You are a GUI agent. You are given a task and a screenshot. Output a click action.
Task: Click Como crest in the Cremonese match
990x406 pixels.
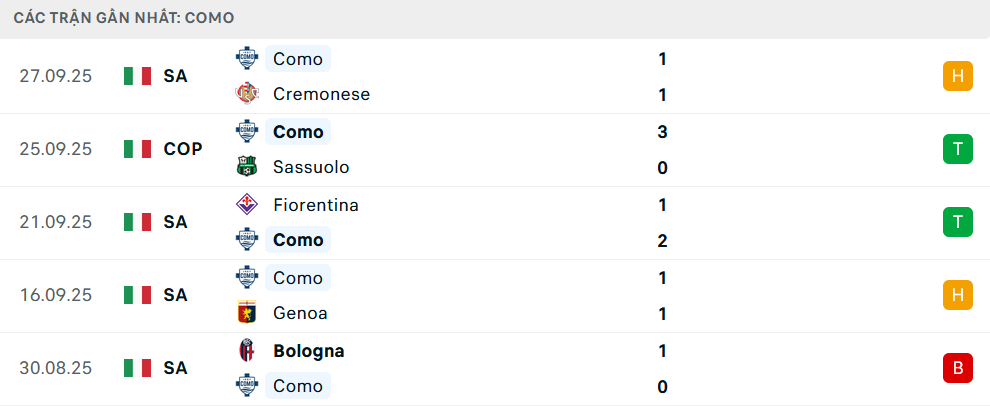coord(246,59)
